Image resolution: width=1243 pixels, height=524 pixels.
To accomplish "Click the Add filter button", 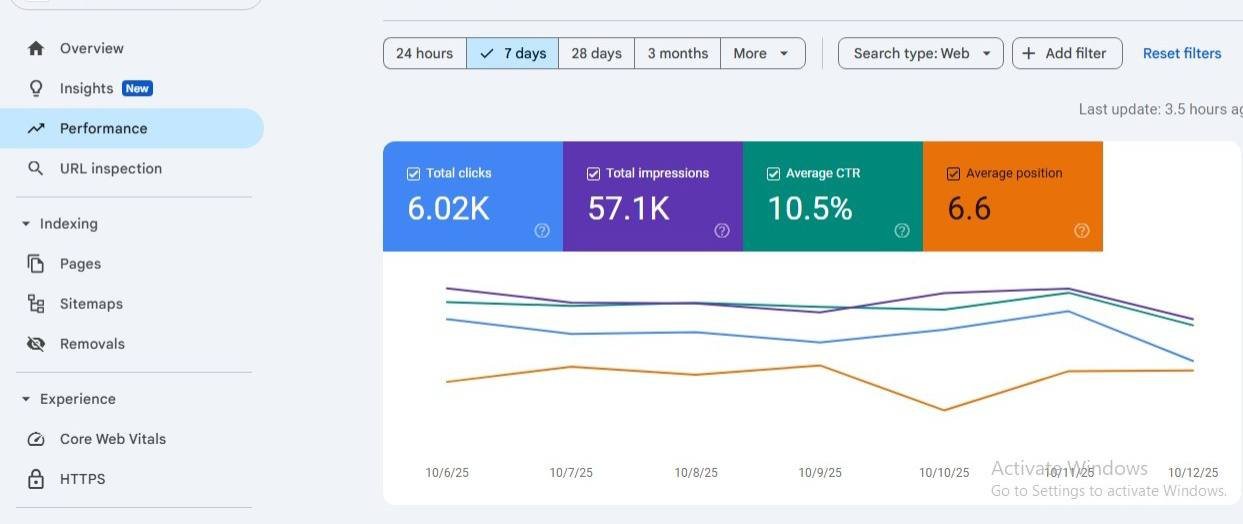I will point(1067,53).
